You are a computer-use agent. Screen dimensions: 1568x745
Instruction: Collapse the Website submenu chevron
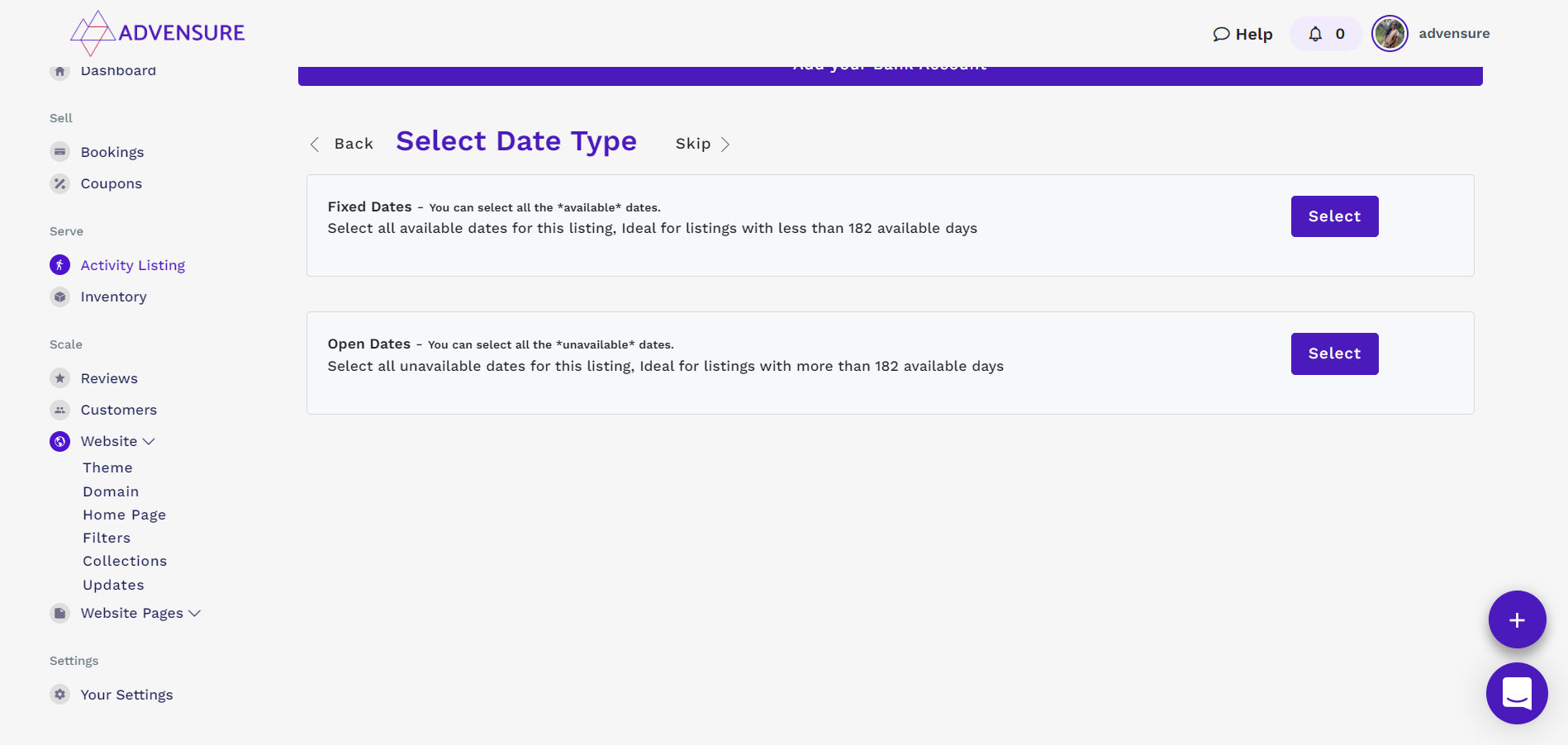149,442
